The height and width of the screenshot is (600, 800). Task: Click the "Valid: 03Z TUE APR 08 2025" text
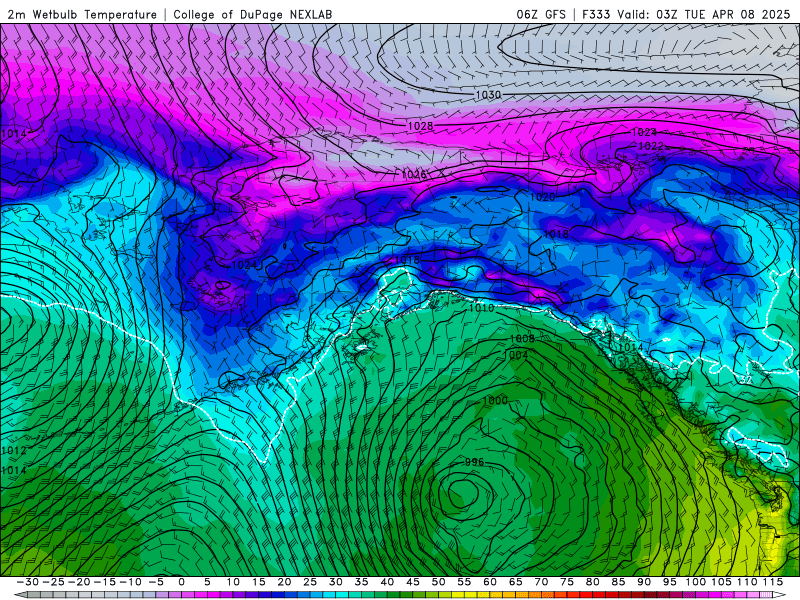[704, 15]
